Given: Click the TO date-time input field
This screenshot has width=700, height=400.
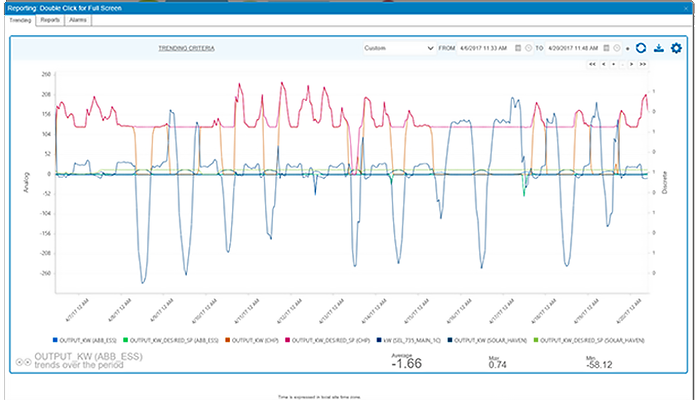Looking at the screenshot, I should (x=583, y=48).
